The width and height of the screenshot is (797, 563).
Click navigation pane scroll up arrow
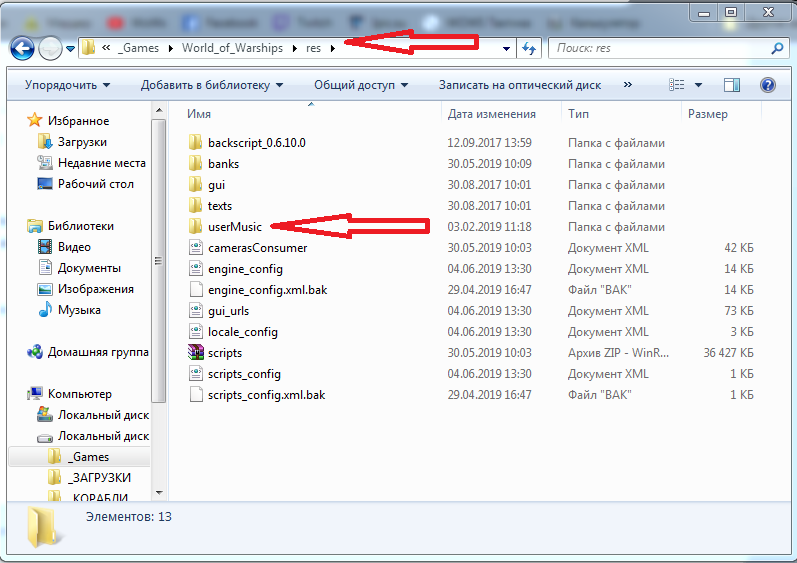coord(159,110)
